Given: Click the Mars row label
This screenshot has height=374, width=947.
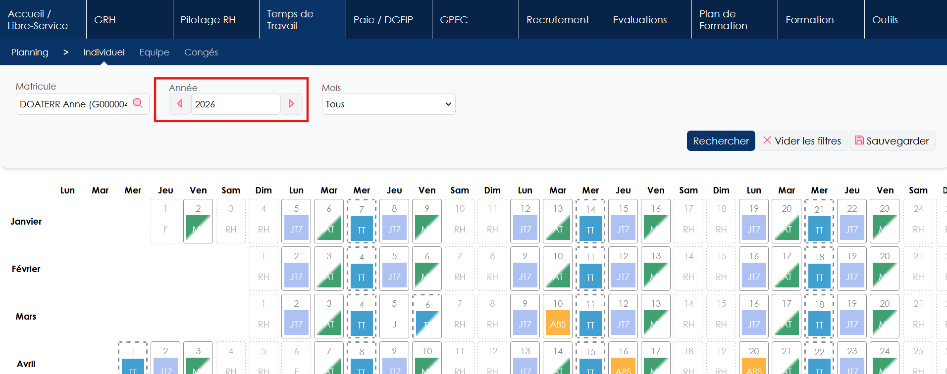Looking at the screenshot, I should coord(26,316).
